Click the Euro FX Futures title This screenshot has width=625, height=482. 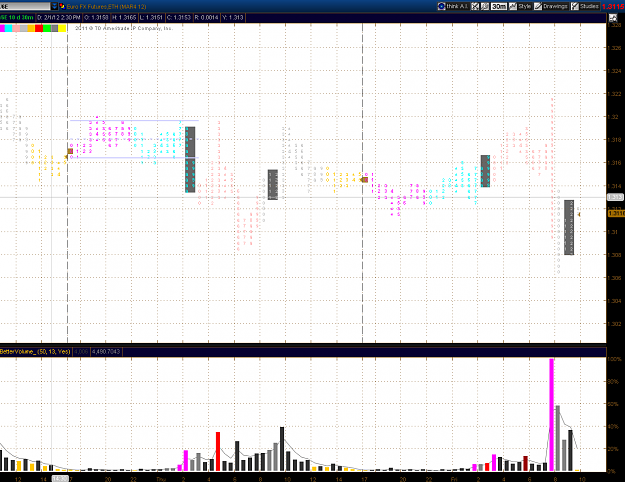pyautogui.click(x=106, y=7)
